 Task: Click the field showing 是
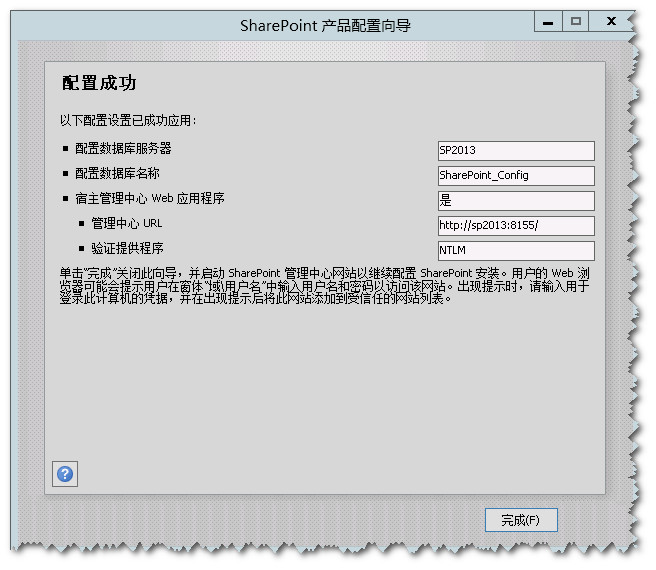pos(515,200)
